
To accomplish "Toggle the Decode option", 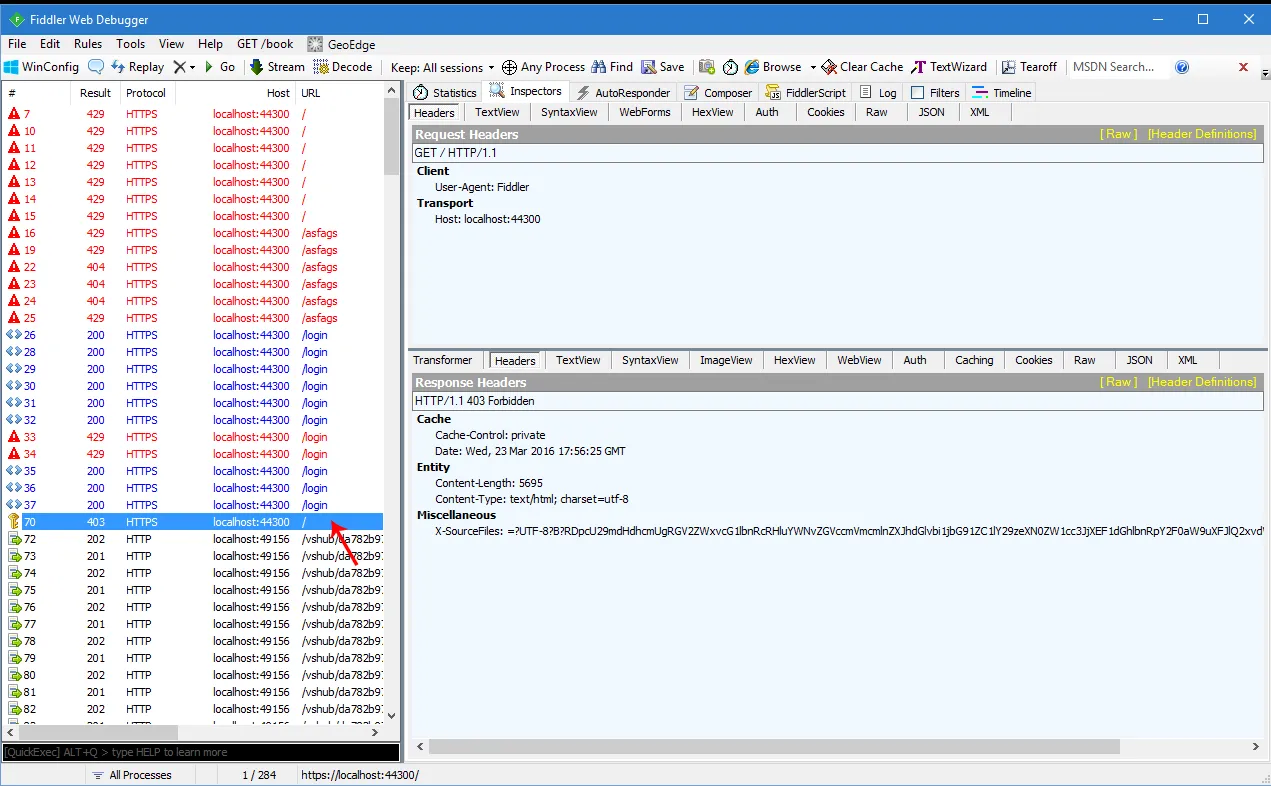I will click(x=343, y=67).
